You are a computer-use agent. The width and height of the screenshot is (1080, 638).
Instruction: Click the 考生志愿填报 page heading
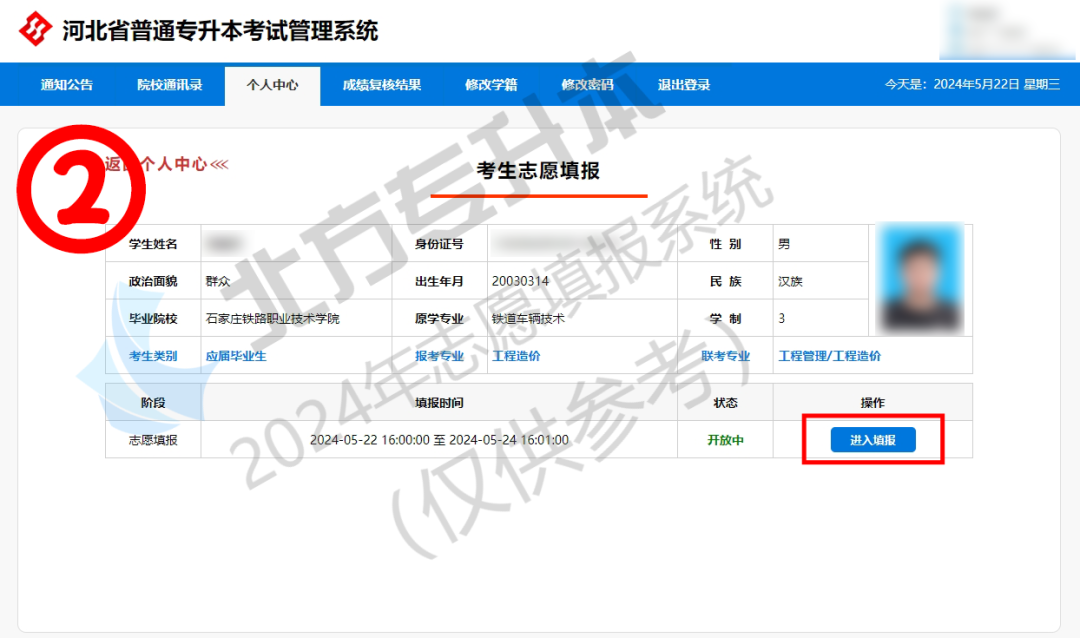538,171
